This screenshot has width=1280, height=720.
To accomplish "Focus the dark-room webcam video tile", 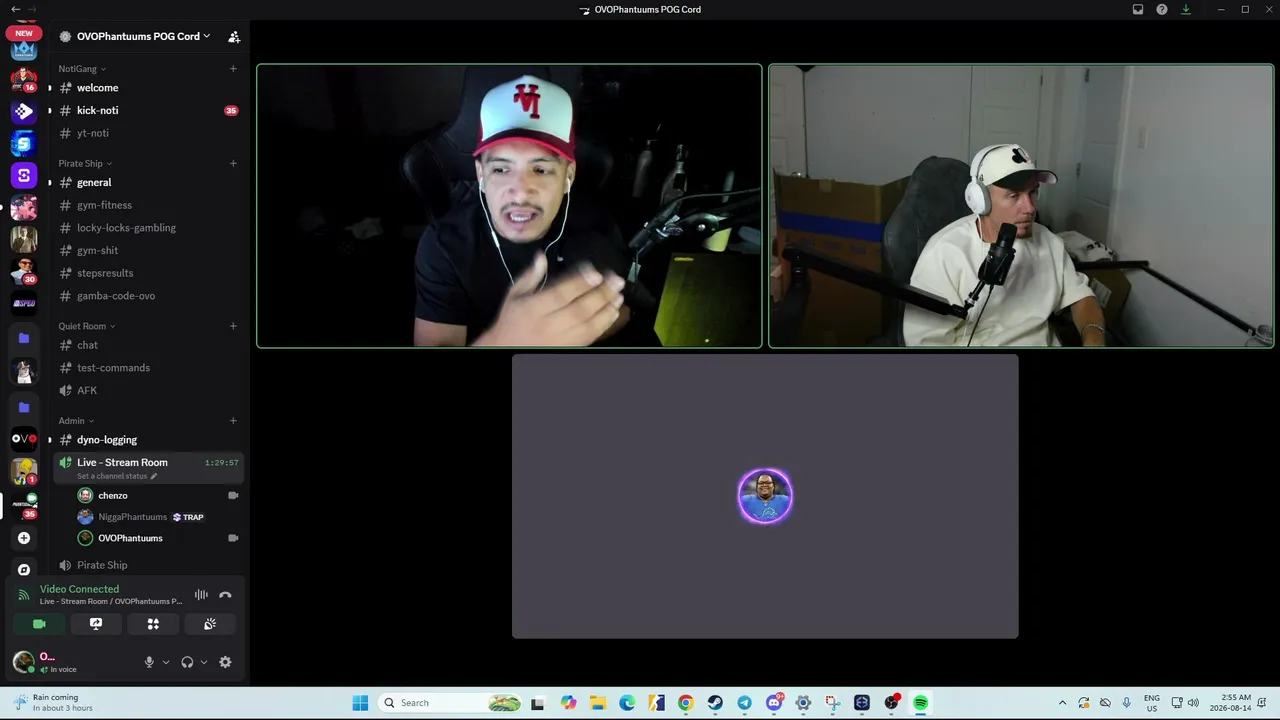I will tap(509, 206).
